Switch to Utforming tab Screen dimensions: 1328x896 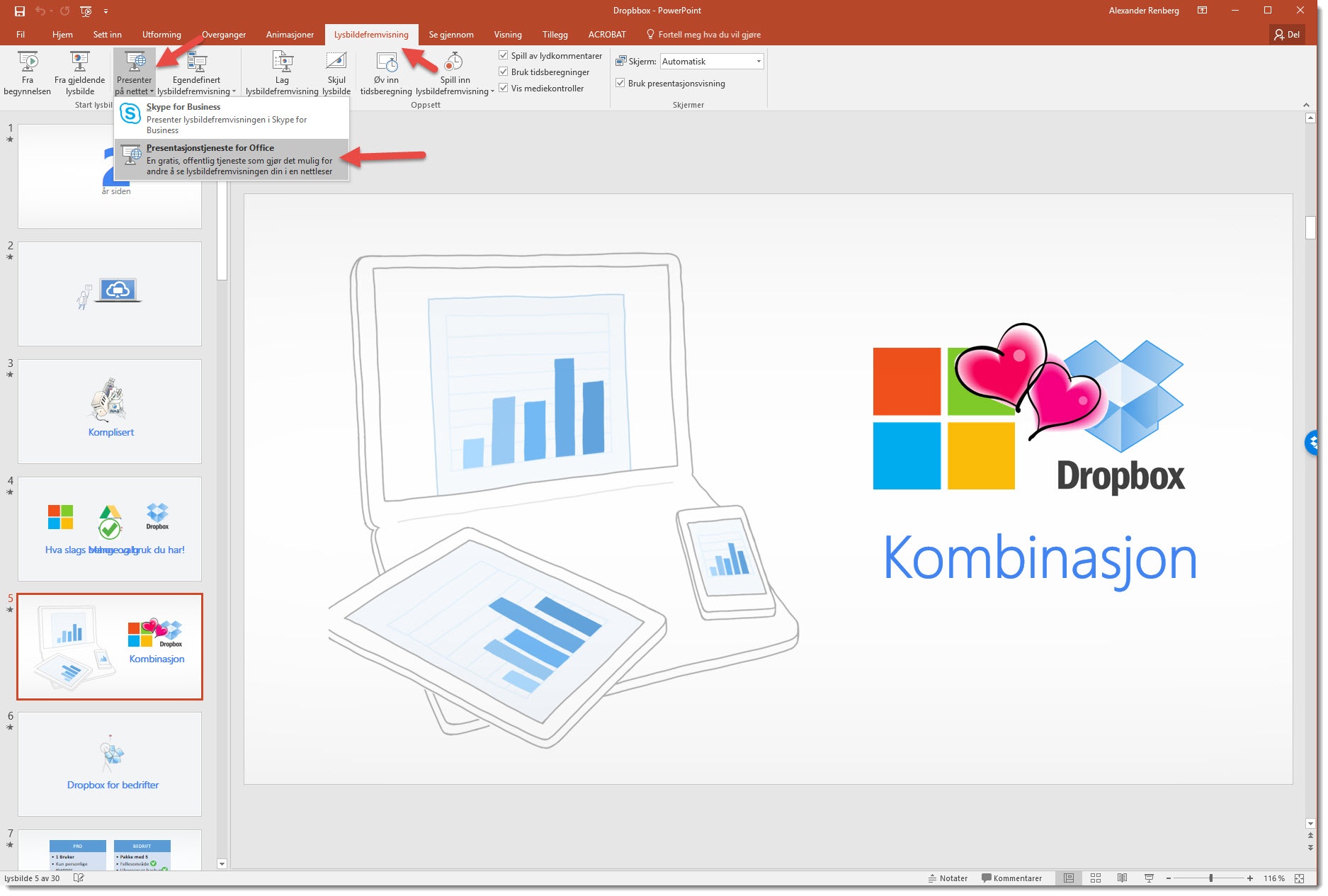point(161,34)
